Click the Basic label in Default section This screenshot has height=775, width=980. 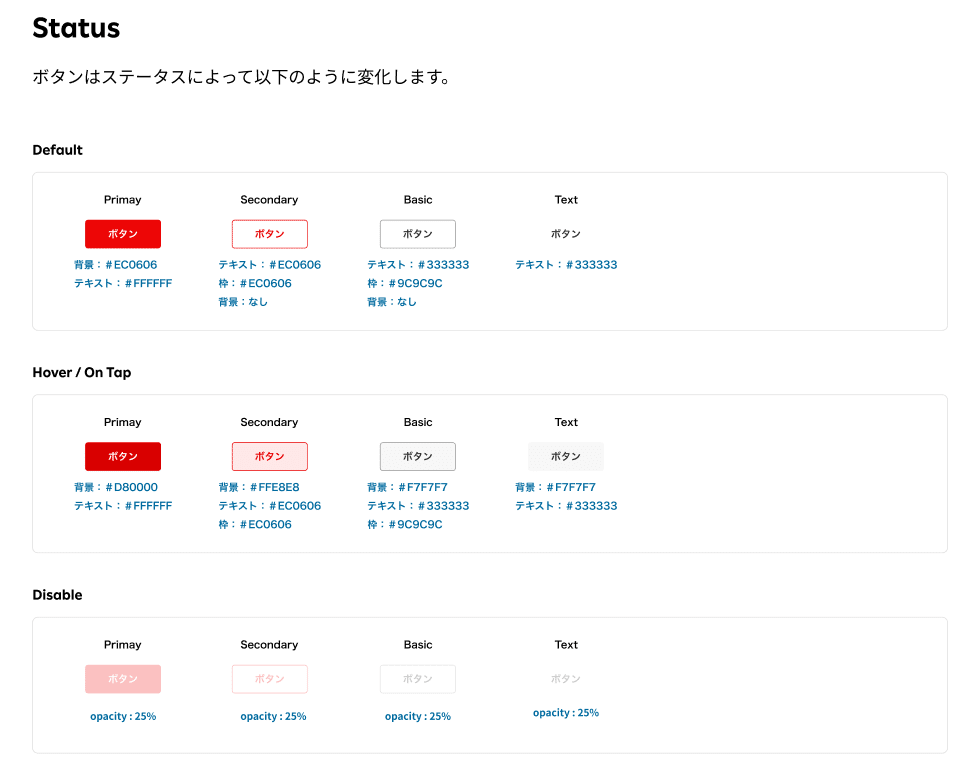tap(418, 200)
